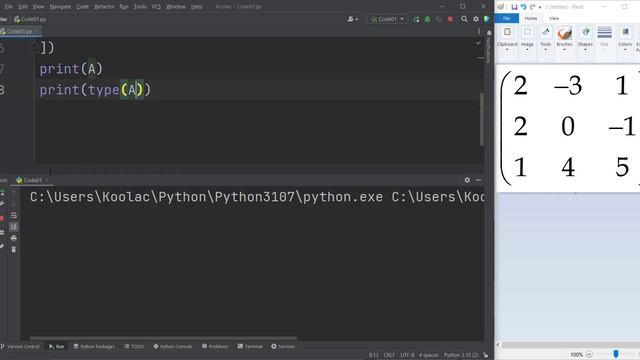Image resolution: width=640 pixels, height=360 pixels.
Task: Click the Run with Coverage icon
Action: pyautogui.click(x=439, y=19)
